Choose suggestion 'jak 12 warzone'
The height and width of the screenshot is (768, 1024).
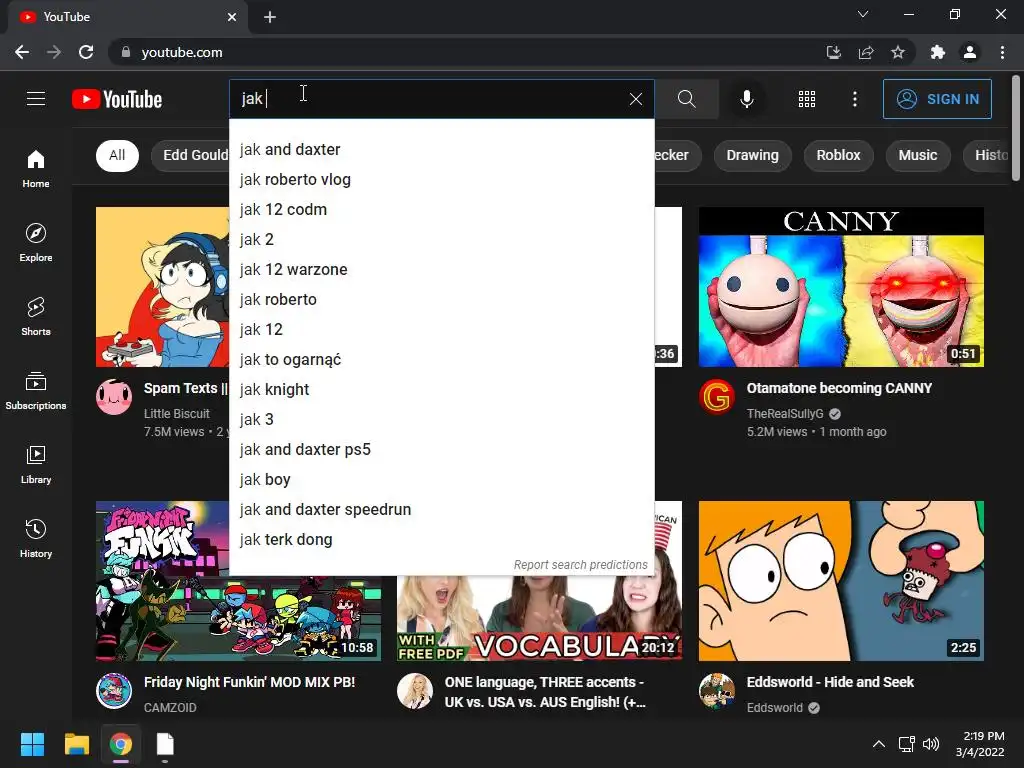441,270
